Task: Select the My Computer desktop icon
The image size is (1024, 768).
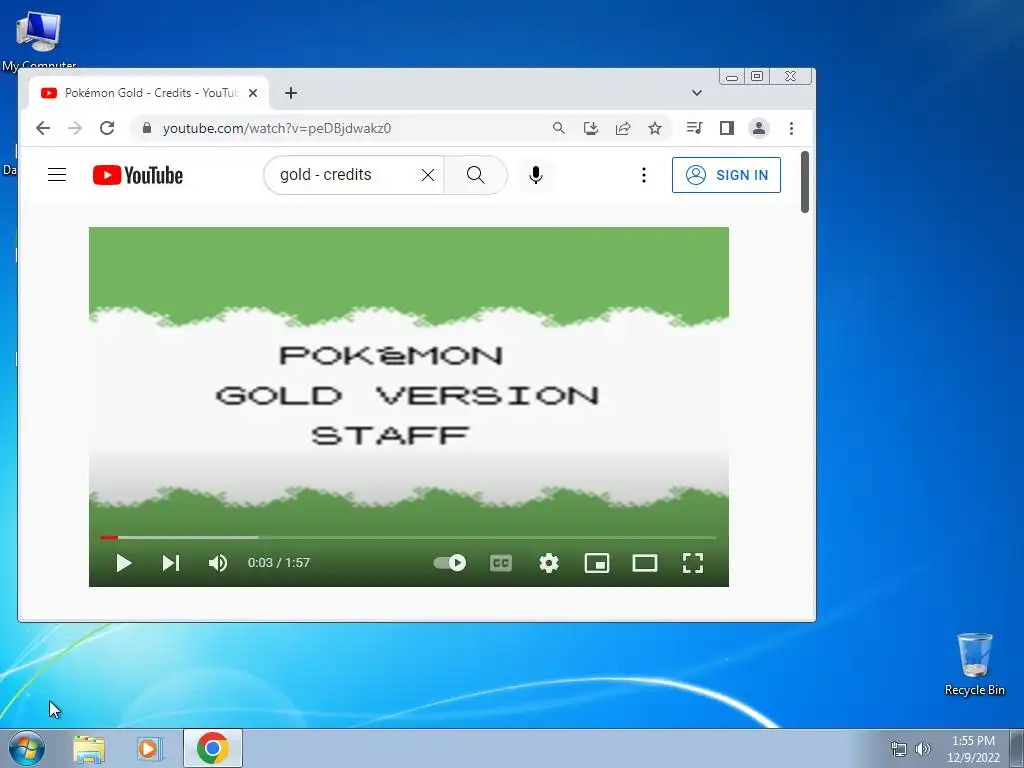Action: point(39,39)
